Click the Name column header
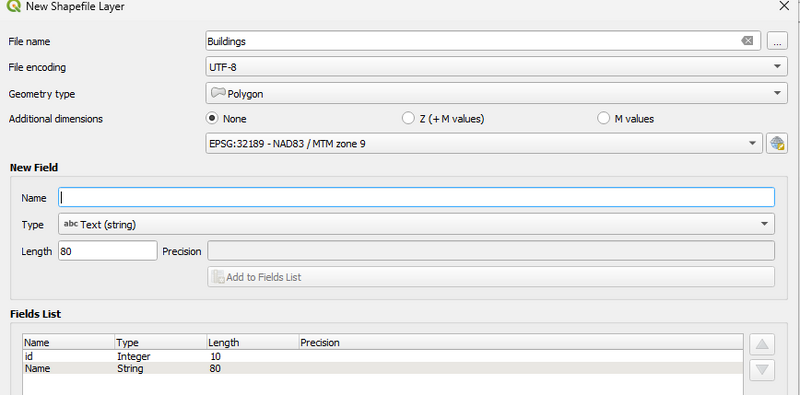Image resolution: width=800 pixels, height=395 pixels. (x=69, y=342)
